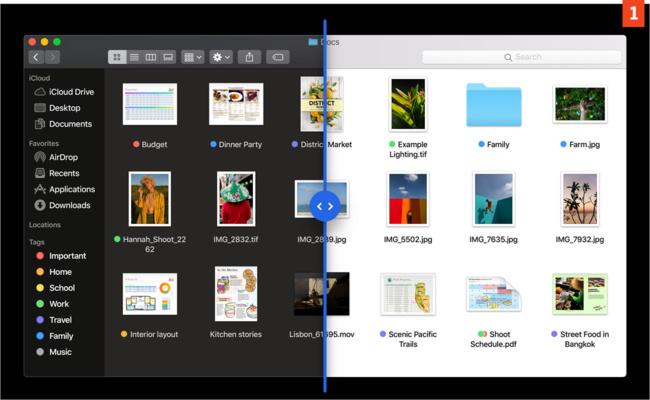
Task: Select the Family folder
Action: 494,105
